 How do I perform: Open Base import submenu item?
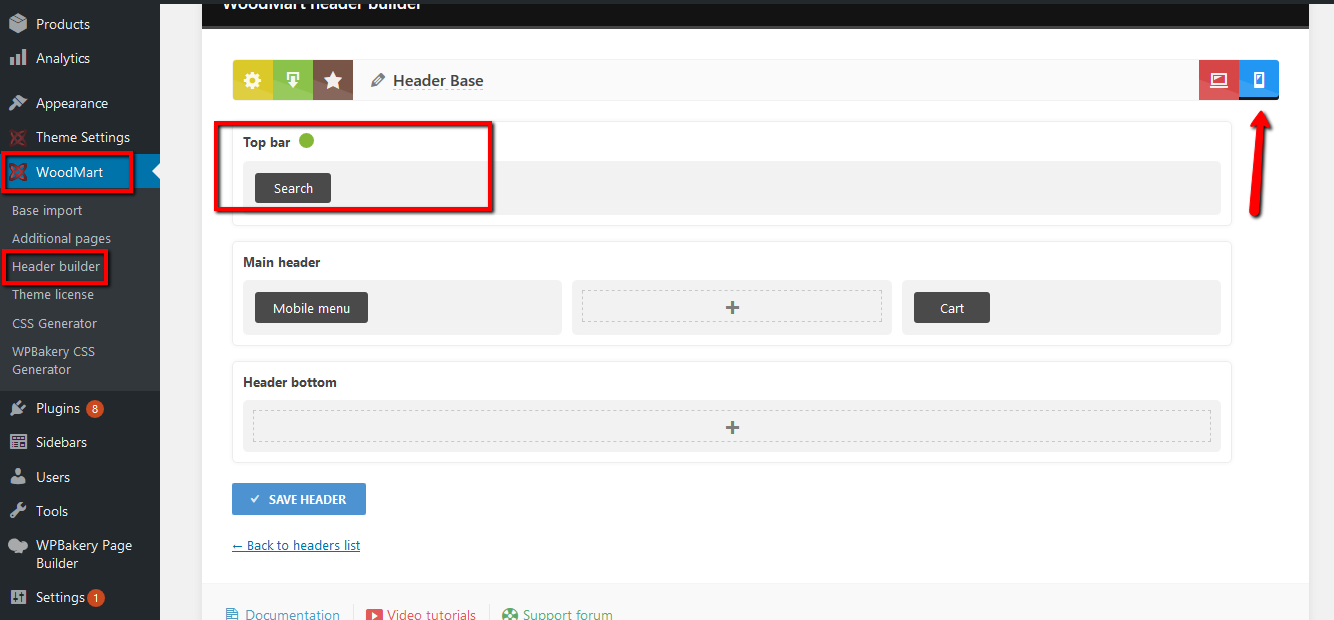click(x=47, y=211)
